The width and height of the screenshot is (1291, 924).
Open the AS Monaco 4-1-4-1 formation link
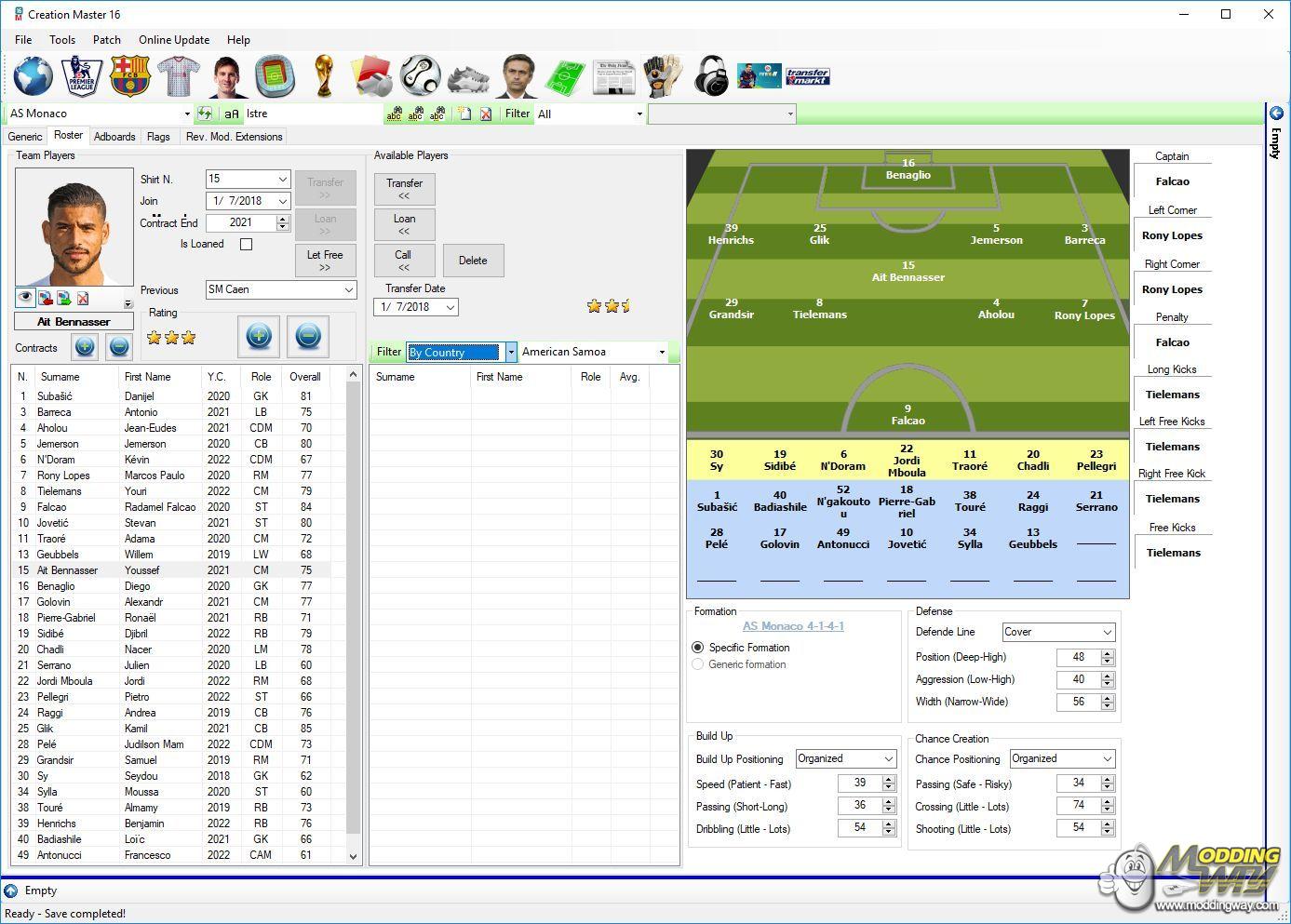coord(793,626)
